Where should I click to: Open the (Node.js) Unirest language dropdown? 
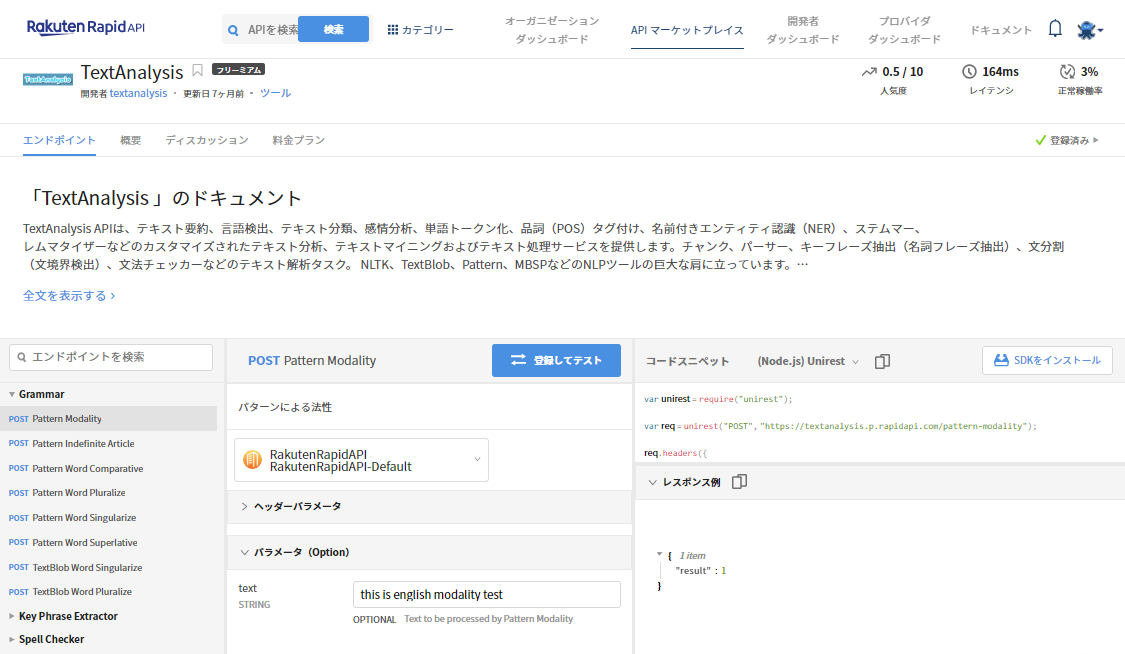(x=808, y=361)
